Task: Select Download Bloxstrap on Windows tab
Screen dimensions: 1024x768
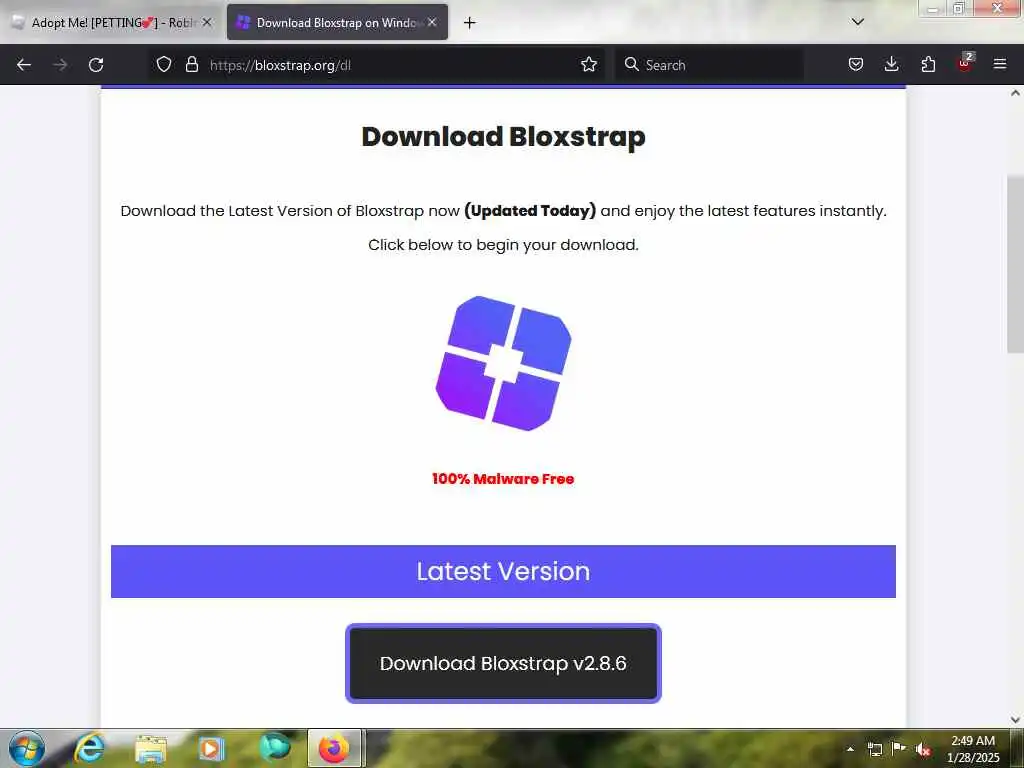Action: [x=337, y=23]
